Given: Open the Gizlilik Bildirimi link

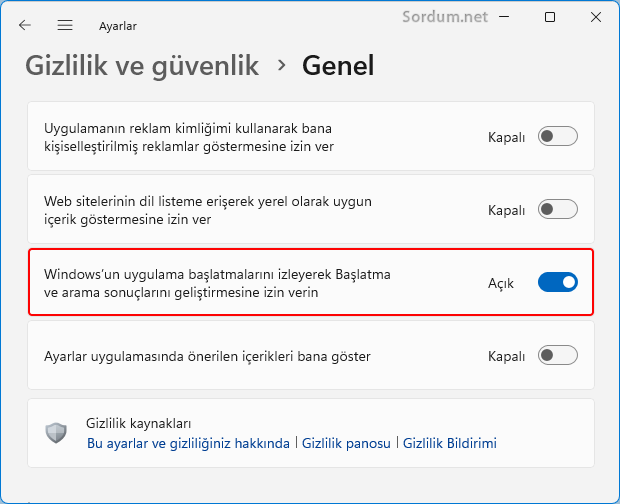Looking at the screenshot, I should tap(450, 443).
